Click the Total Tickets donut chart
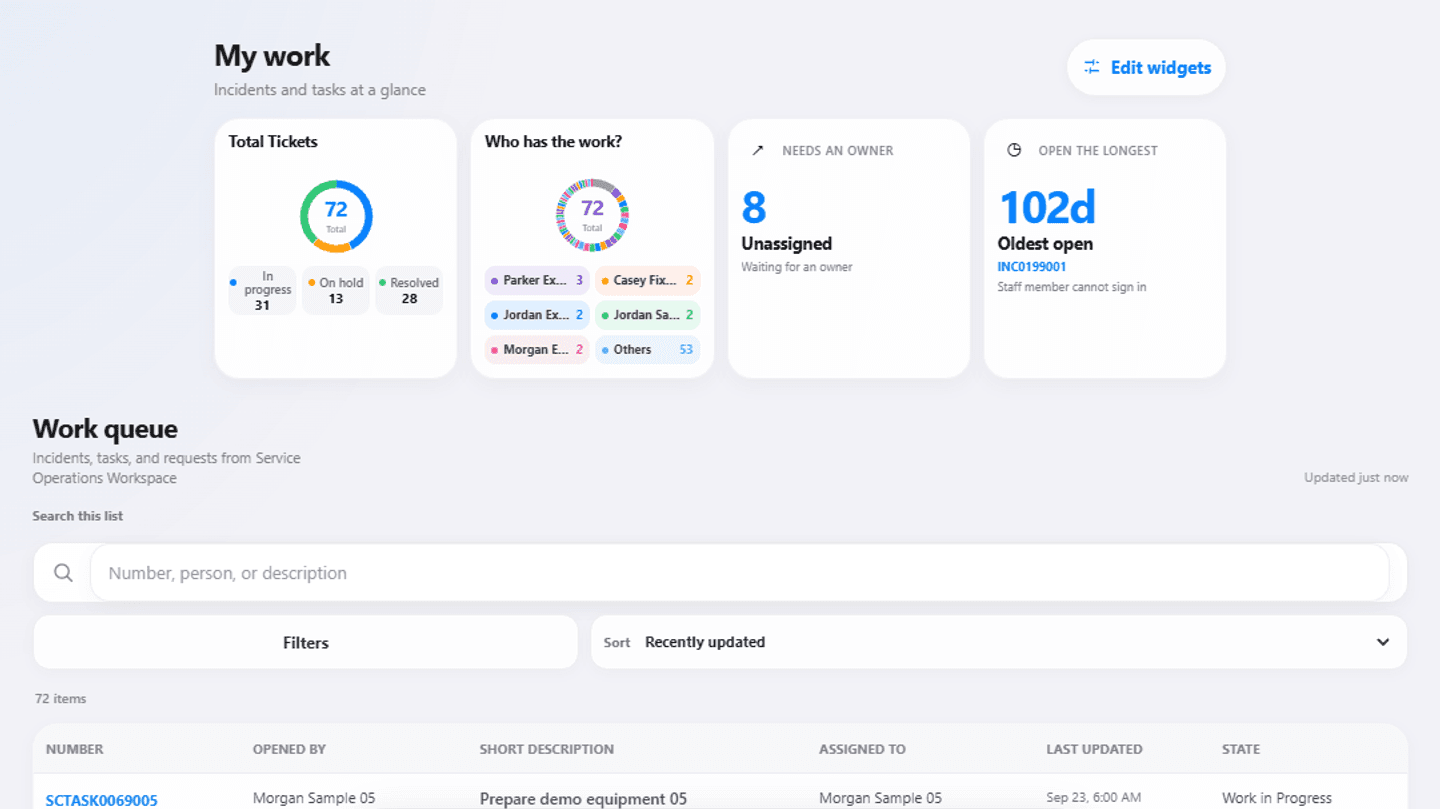 (336, 216)
